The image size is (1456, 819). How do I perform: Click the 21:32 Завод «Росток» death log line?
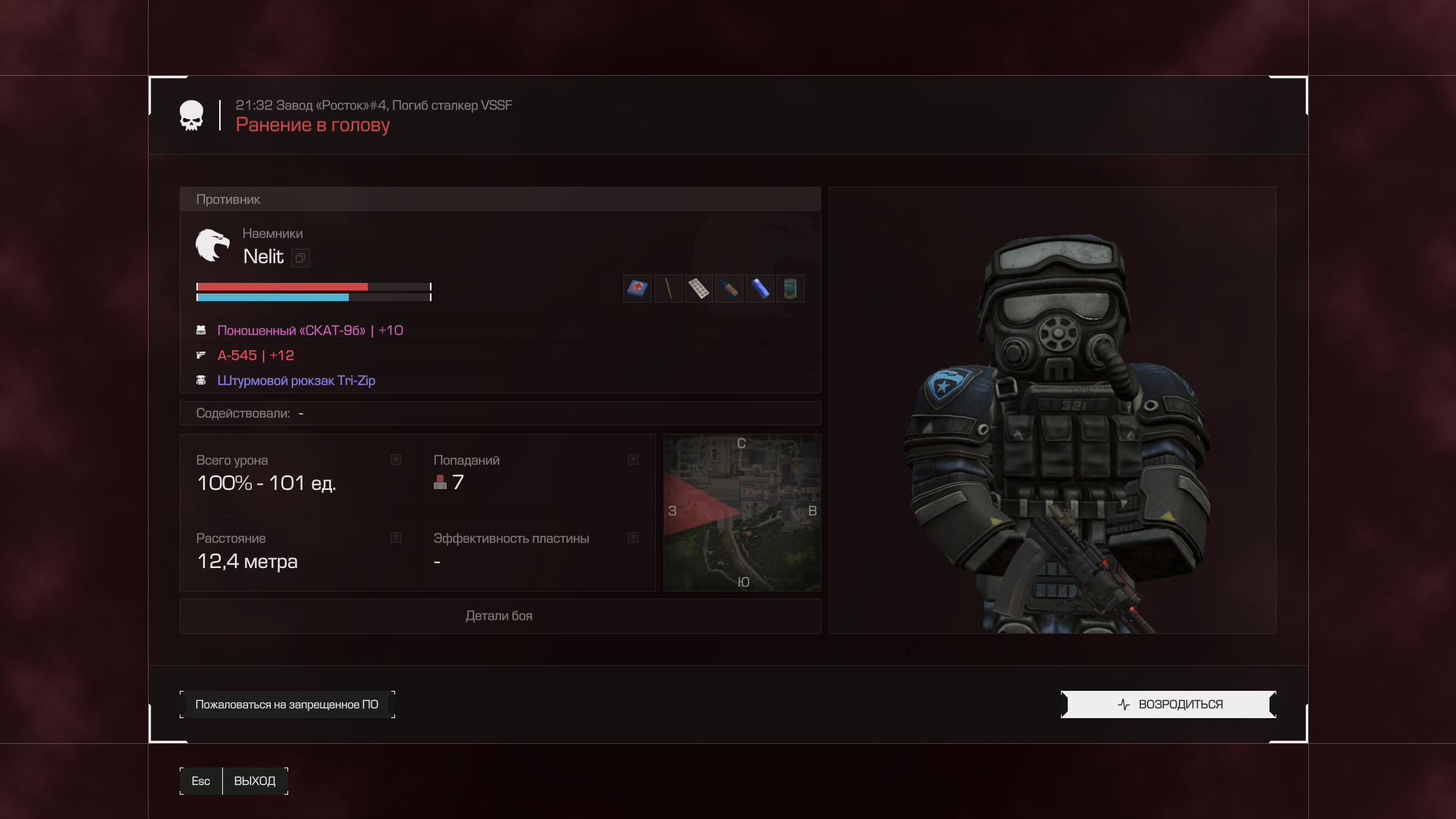click(x=374, y=105)
